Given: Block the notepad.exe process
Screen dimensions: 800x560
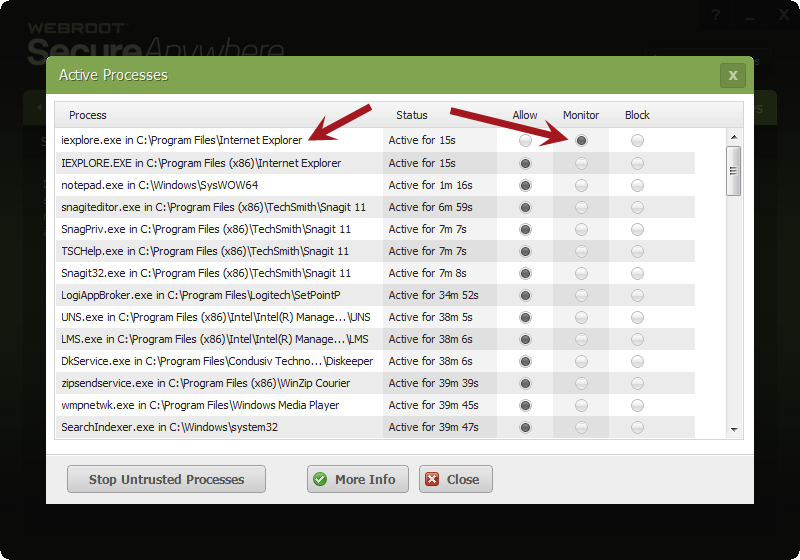Looking at the screenshot, I should [x=637, y=185].
